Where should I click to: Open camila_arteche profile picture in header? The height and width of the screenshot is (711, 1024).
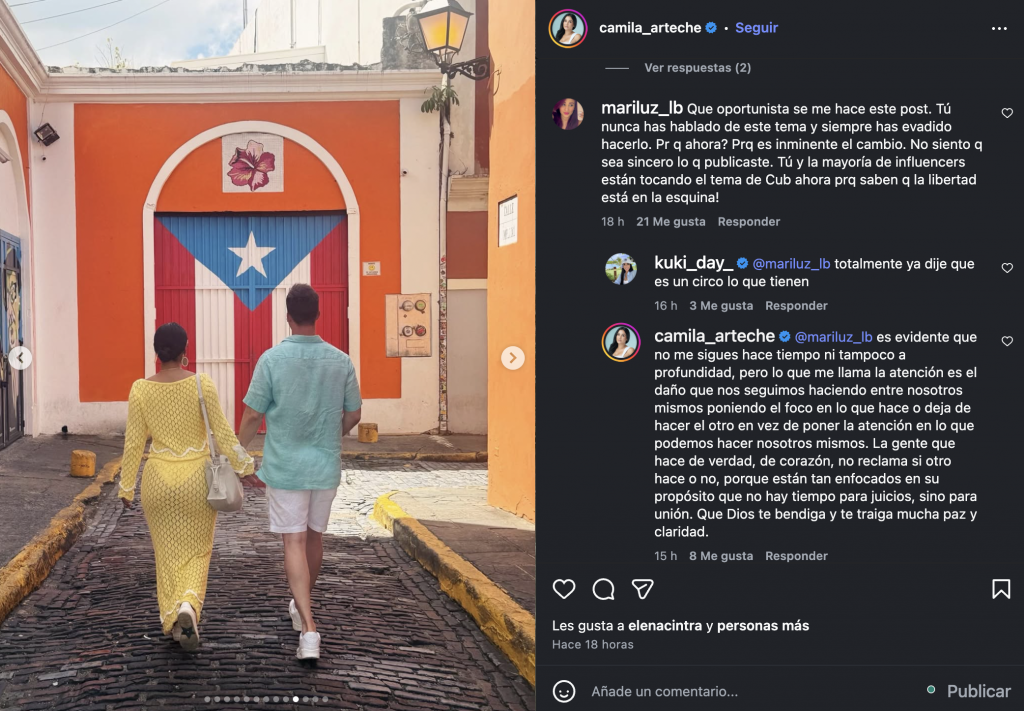(568, 28)
